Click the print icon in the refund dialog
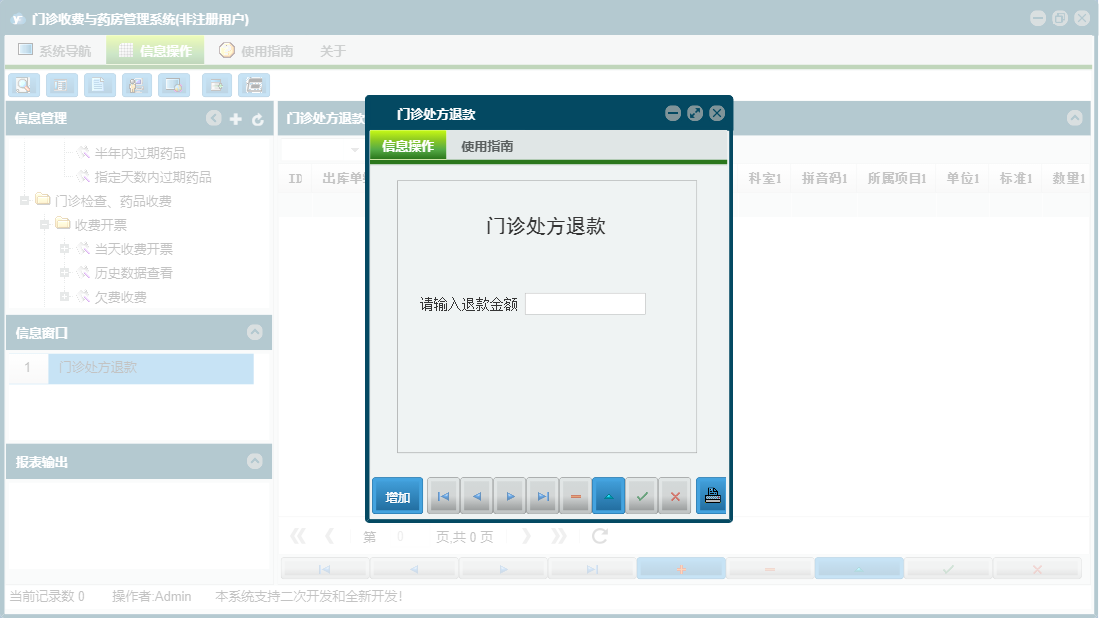The height and width of the screenshot is (618, 1099). pyautogui.click(x=711, y=495)
